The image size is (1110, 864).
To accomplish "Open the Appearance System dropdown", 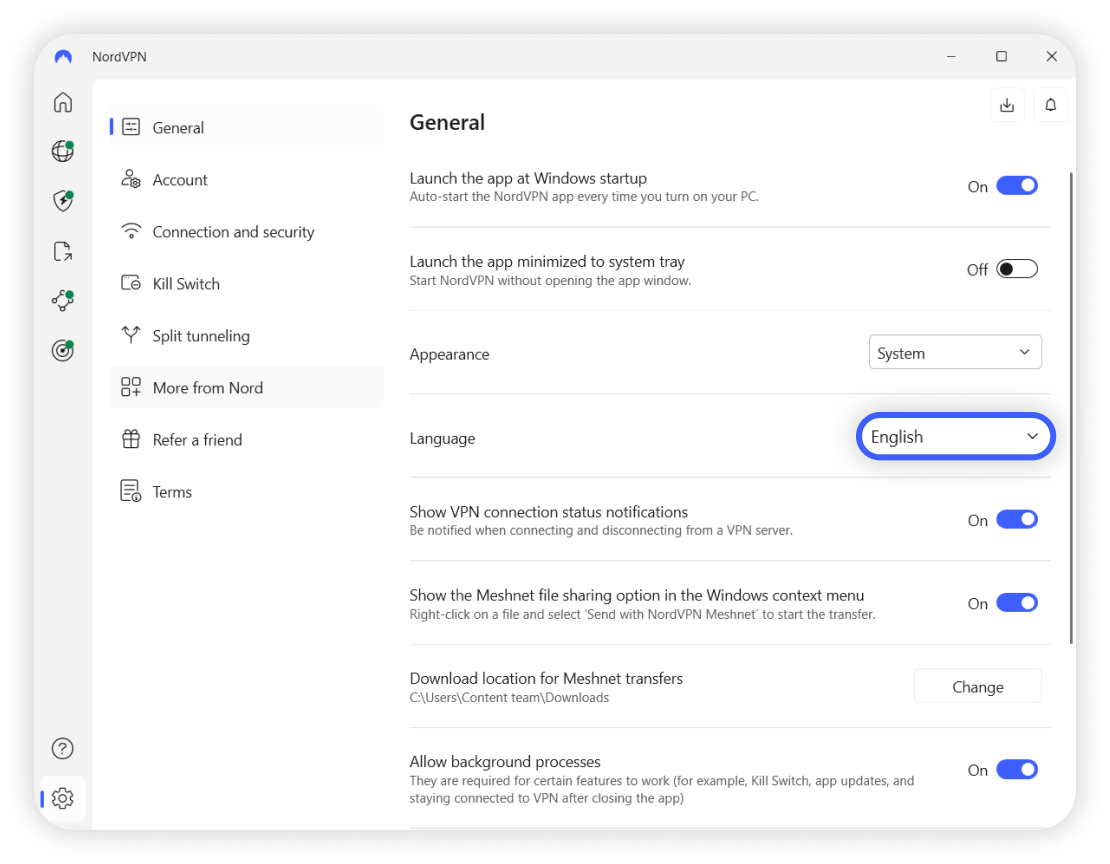I will click(x=955, y=353).
